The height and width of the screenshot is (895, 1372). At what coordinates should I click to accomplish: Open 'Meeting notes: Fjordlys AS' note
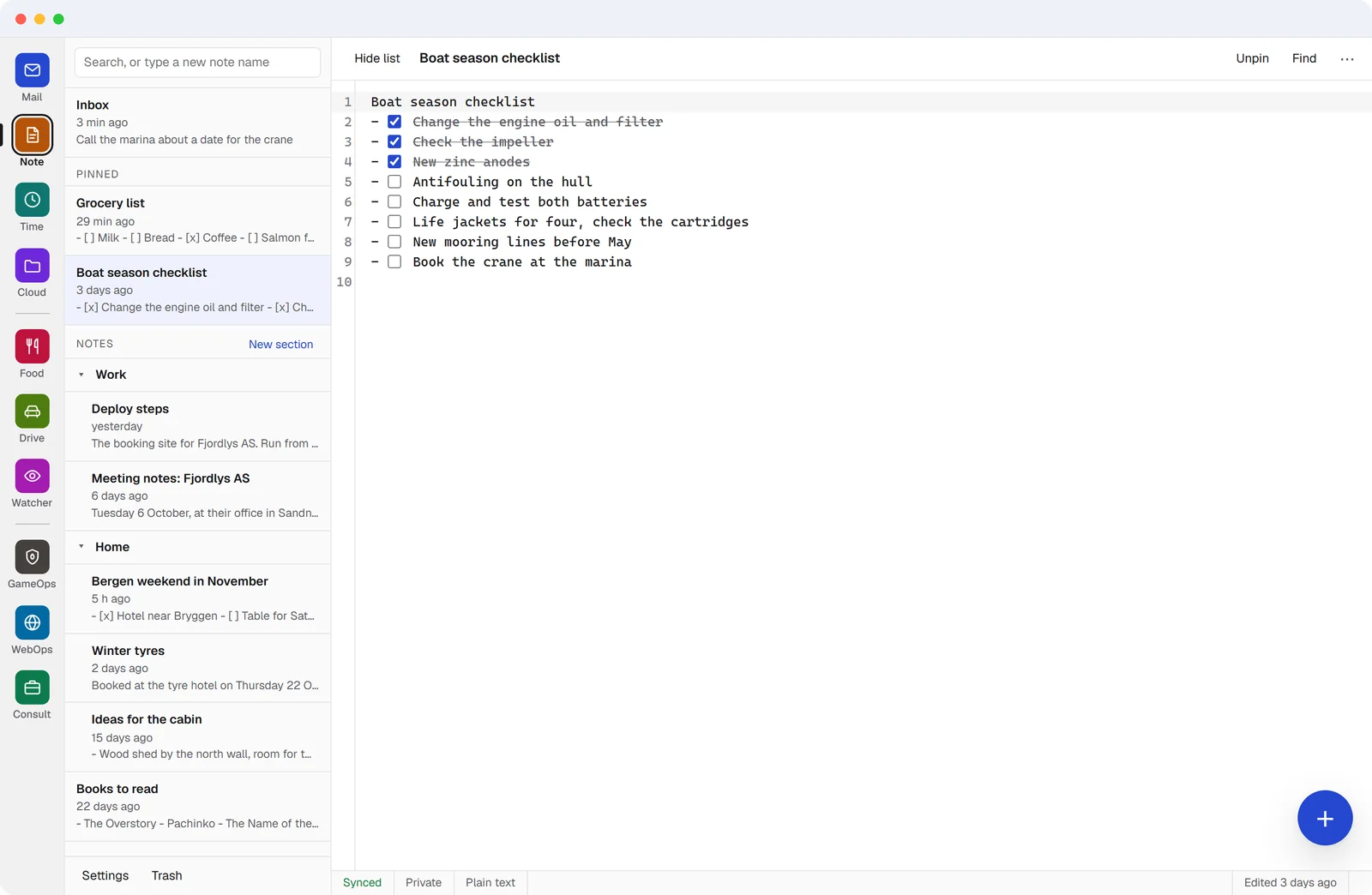click(198, 496)
